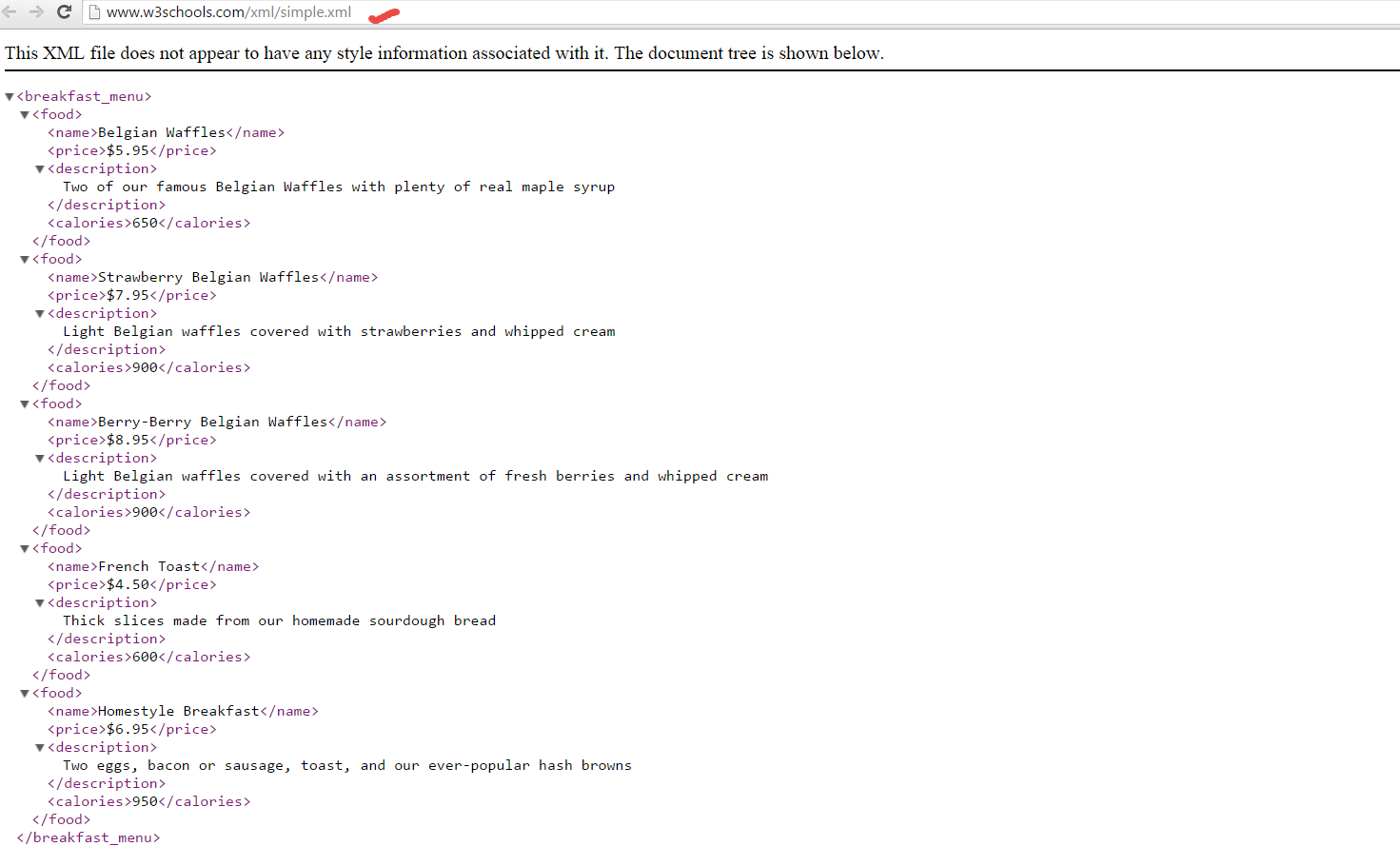Collapse the French Toast food element

[x=24, y=547]
